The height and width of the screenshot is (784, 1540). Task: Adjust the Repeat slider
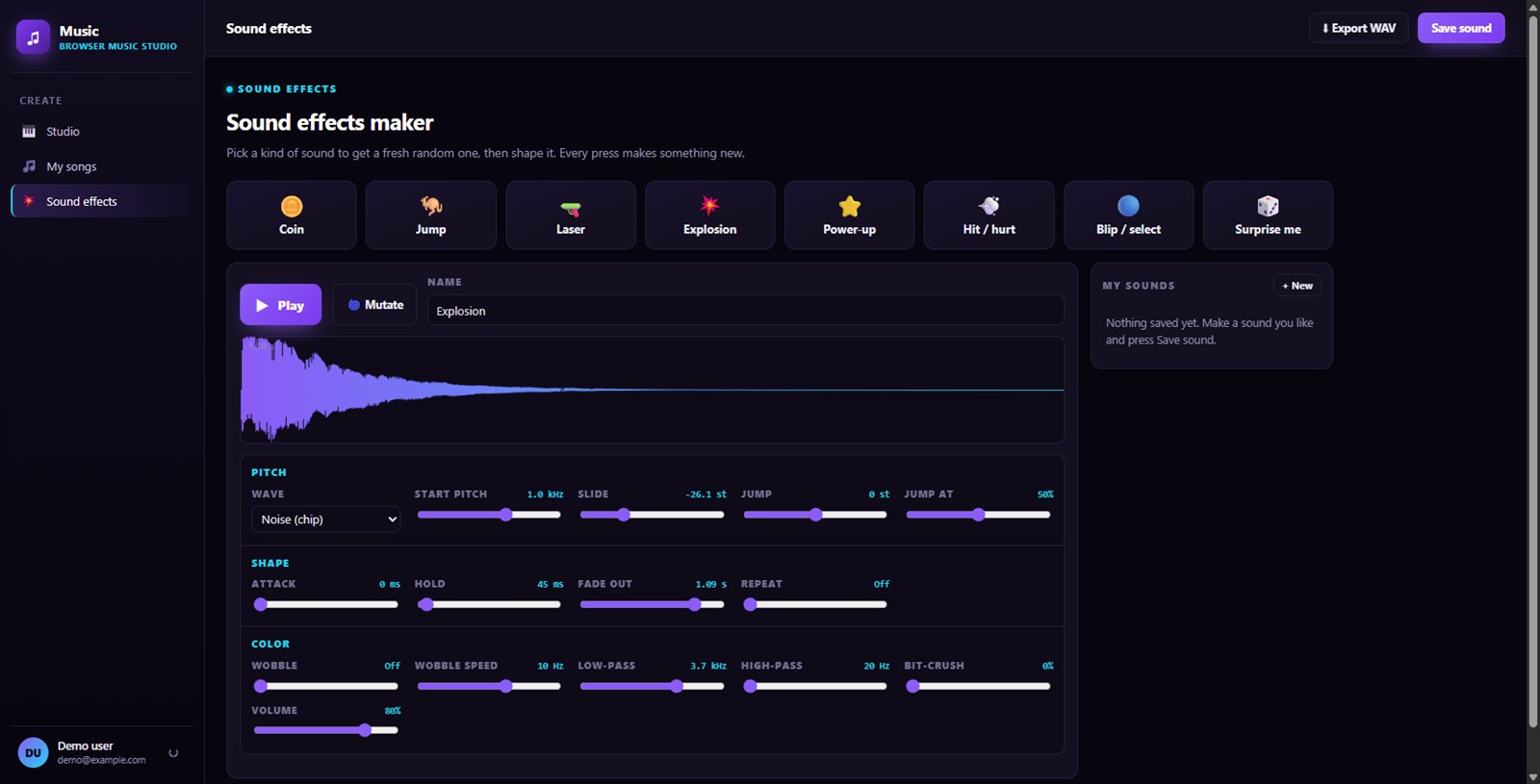click(x=815, y=604)
